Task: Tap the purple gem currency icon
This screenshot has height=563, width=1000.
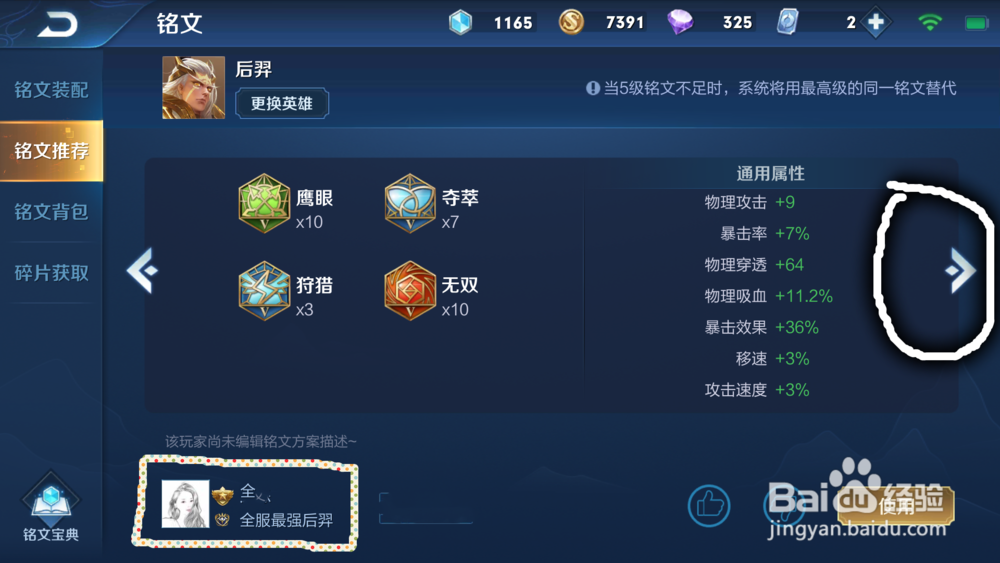Action: tap(680, 22)
